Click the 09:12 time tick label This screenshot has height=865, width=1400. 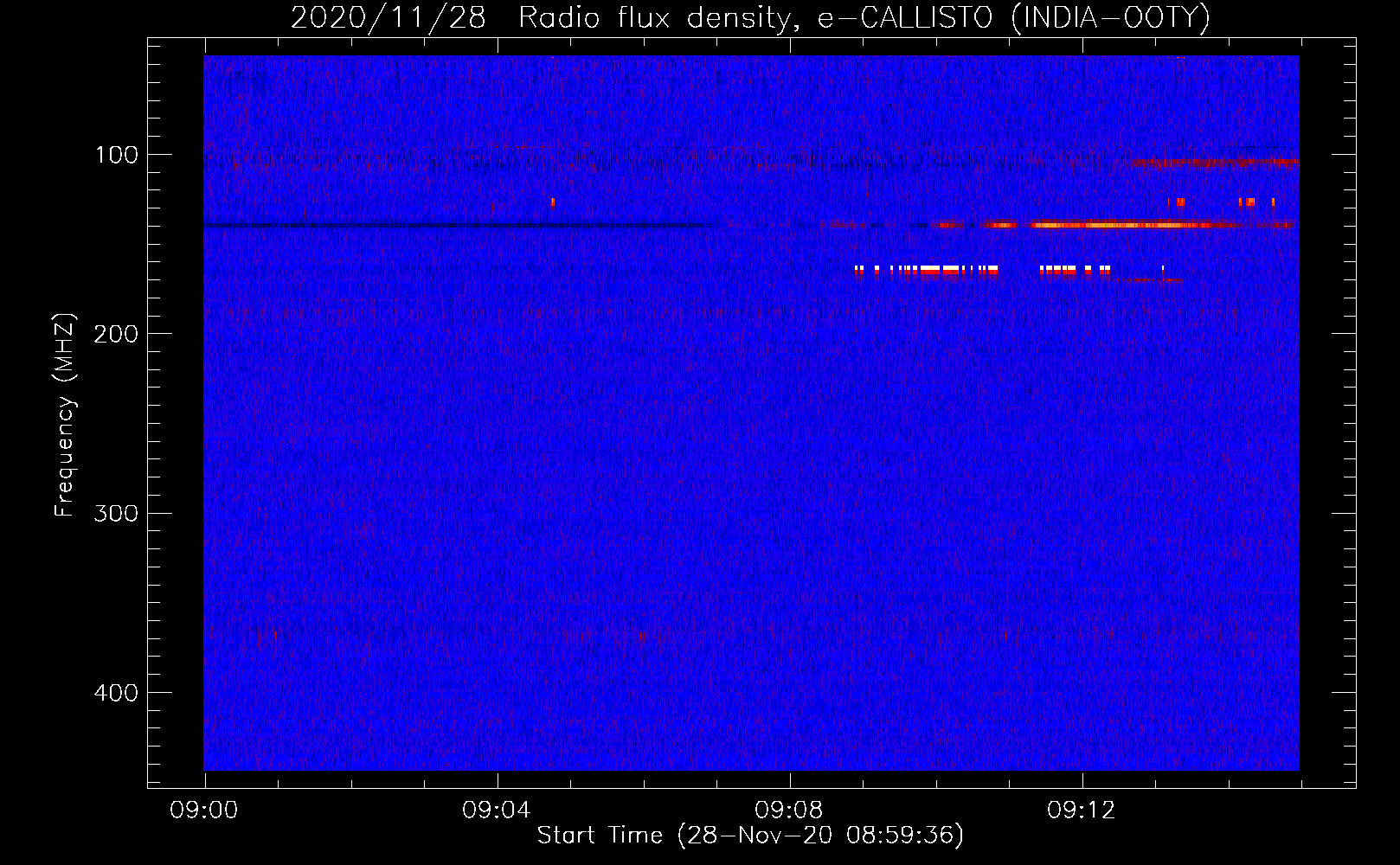click(1082, 811)
